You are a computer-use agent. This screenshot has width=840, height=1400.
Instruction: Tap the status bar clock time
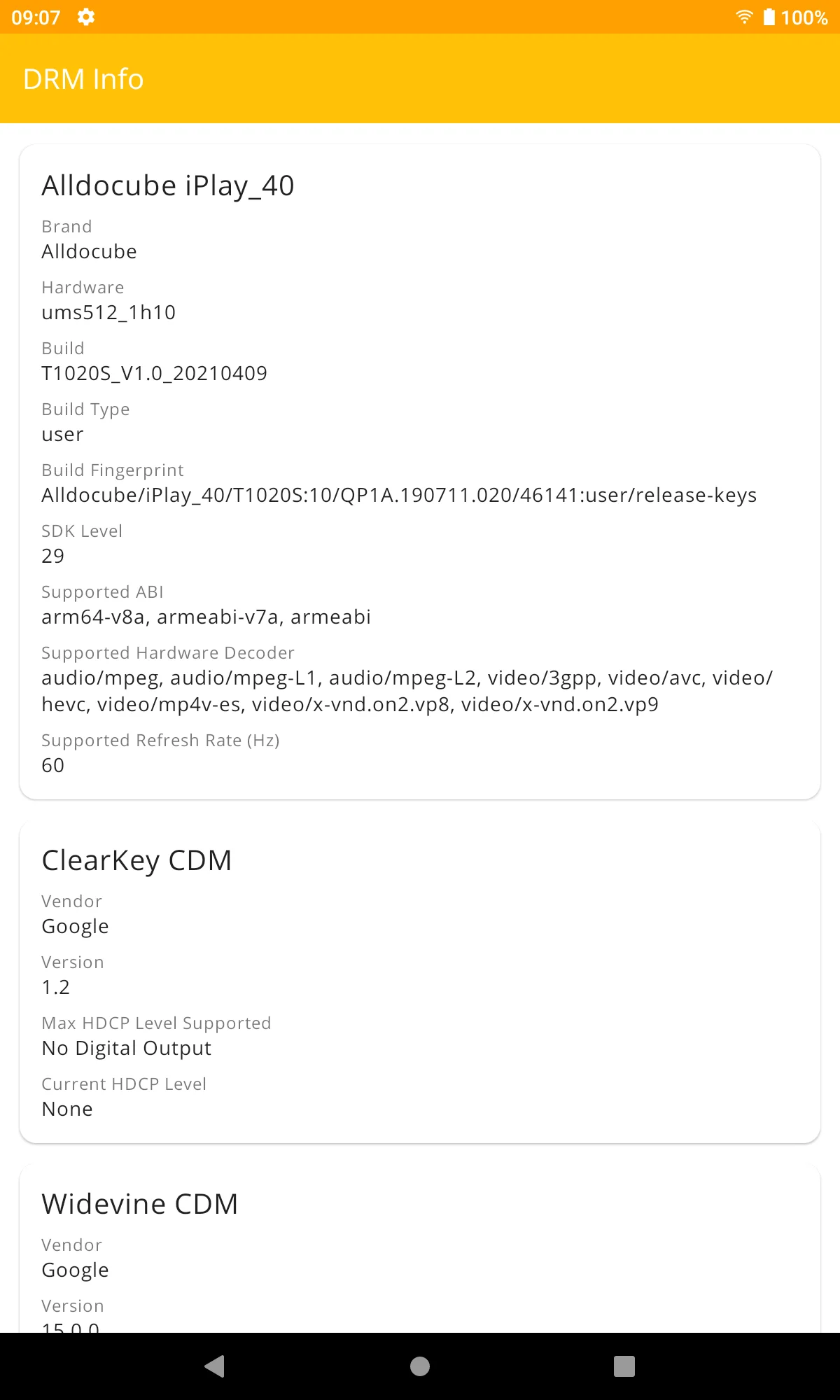pos(36,17)
